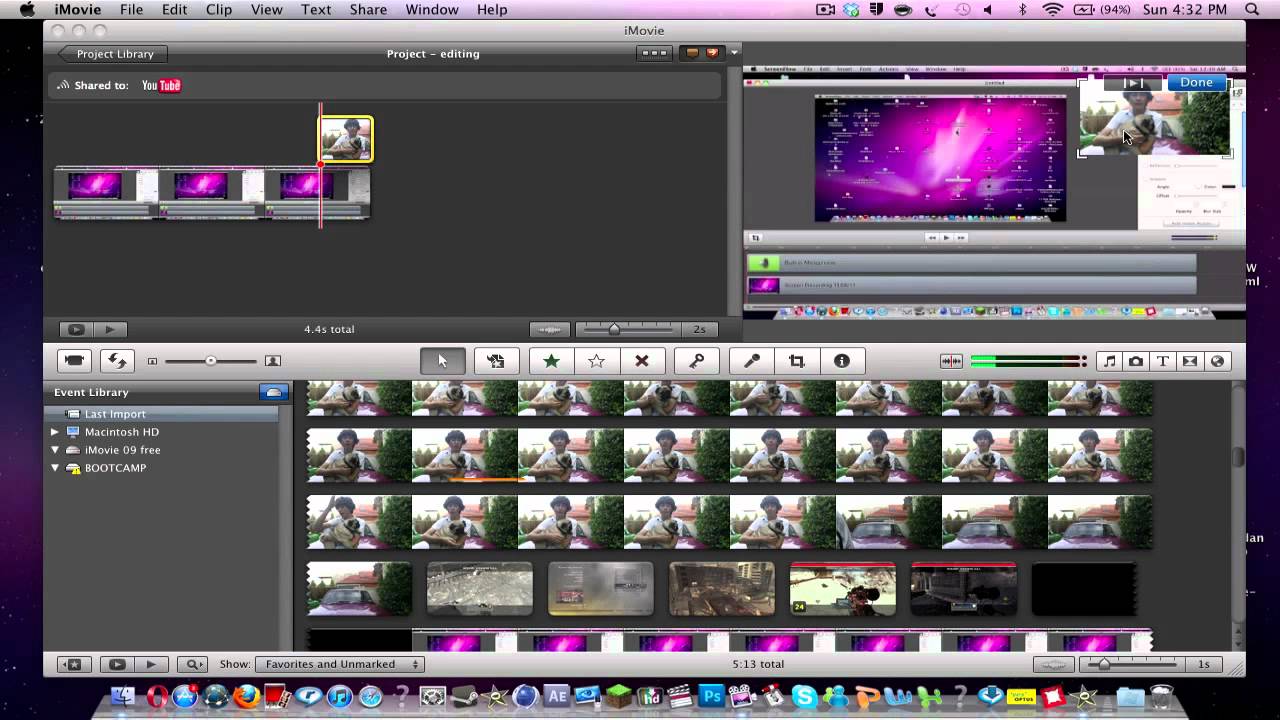This screenshot has width=1280, height=720.
Task: Open the keyword key tool
Action: [697, 361]
